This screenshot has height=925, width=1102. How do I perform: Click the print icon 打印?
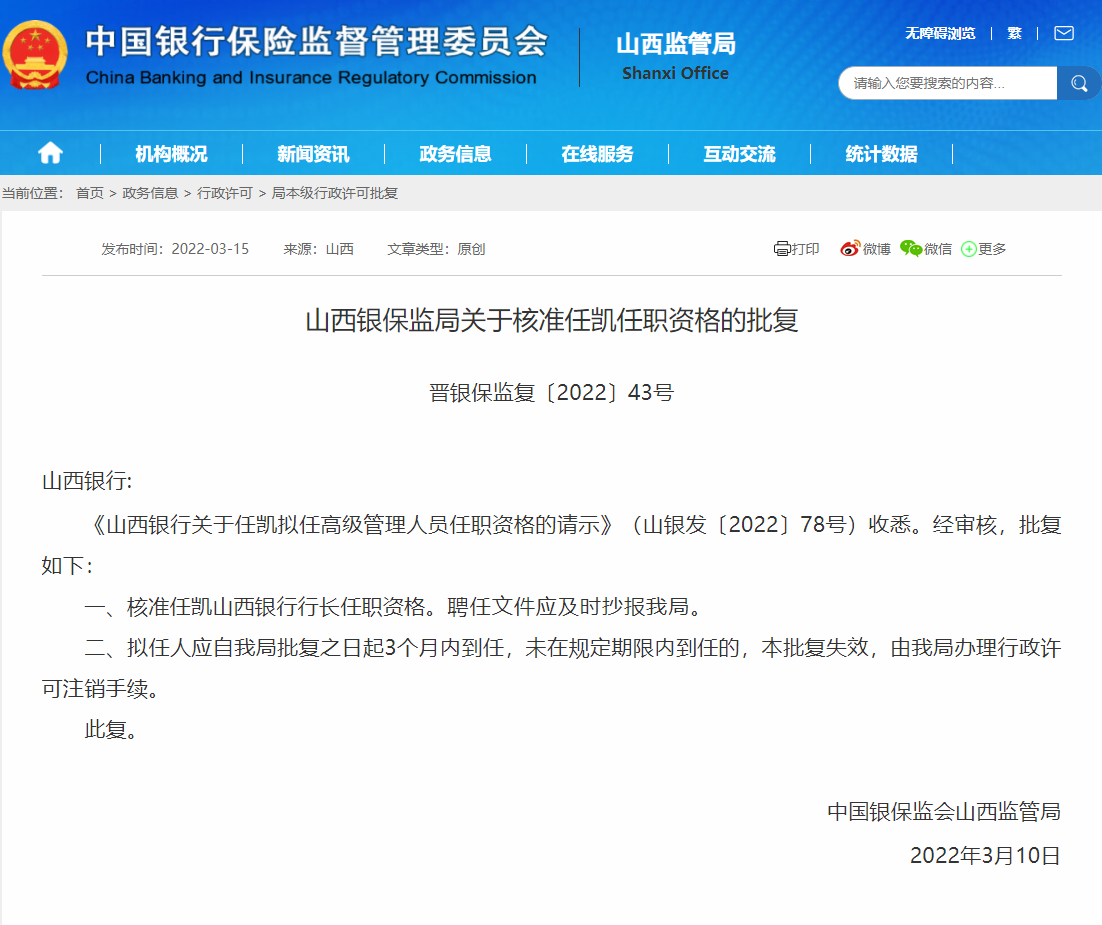pyautogui.click(x=796, y=249)
